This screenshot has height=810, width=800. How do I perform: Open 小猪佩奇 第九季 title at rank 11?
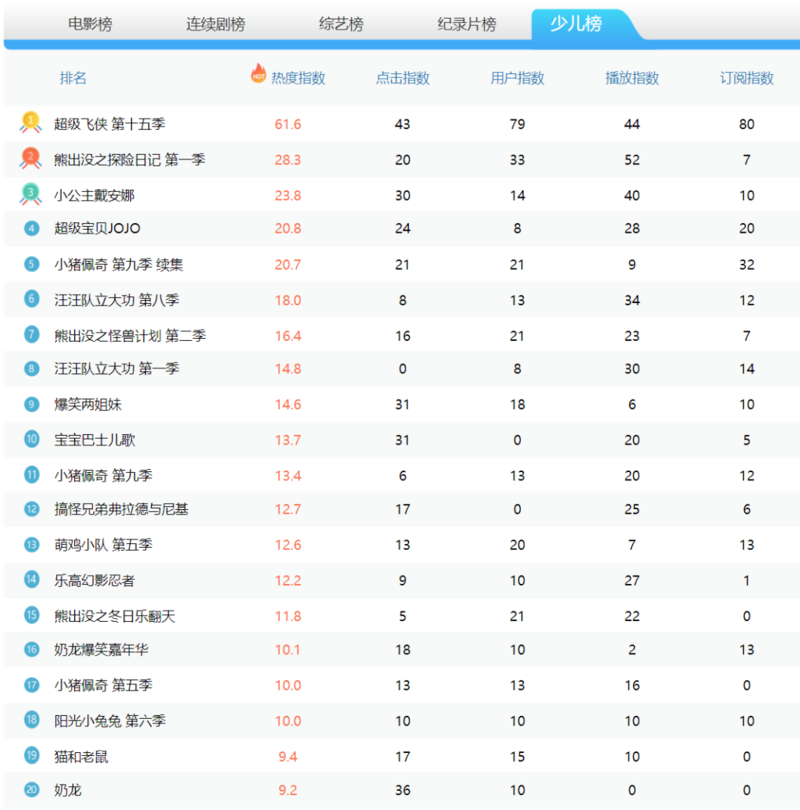click(103, 476)
